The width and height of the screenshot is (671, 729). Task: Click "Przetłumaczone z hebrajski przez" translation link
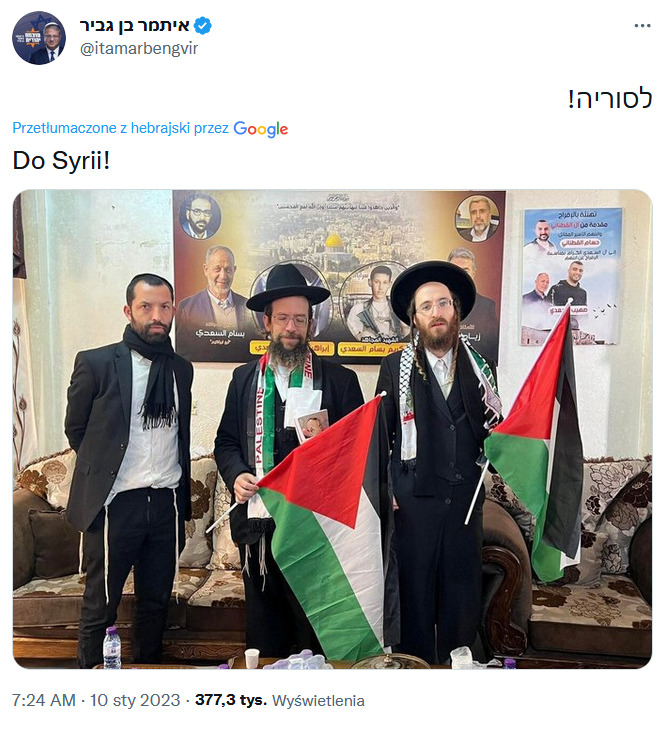[120, 128]
